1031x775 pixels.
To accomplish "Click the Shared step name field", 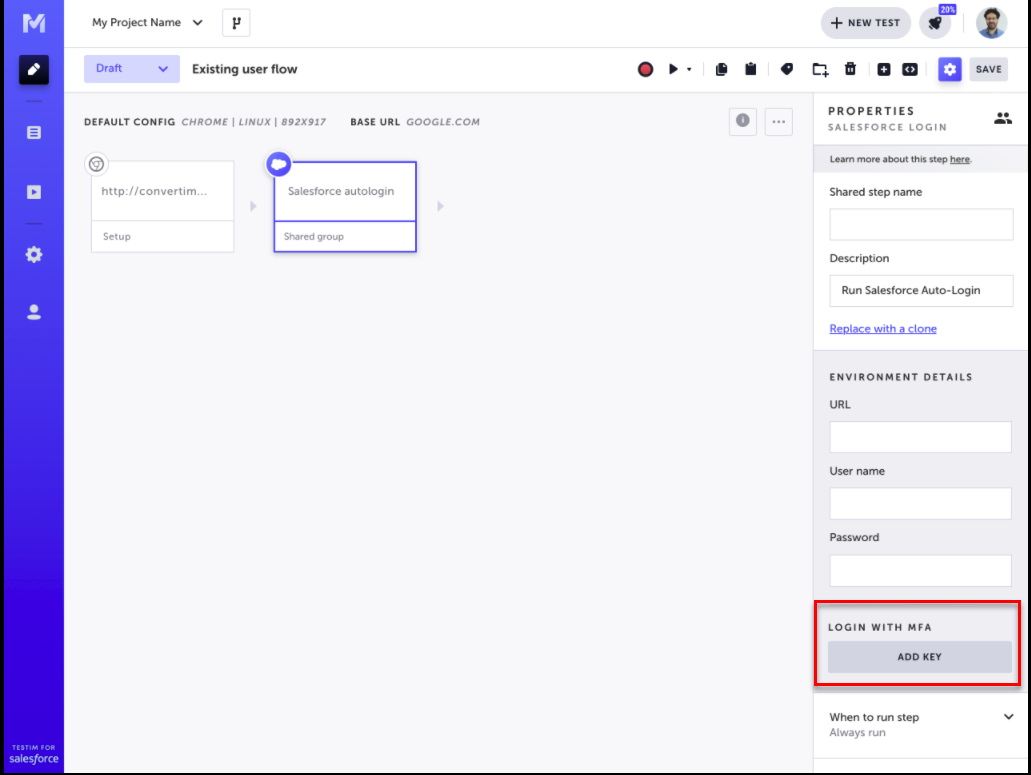I will coord(921,225).
